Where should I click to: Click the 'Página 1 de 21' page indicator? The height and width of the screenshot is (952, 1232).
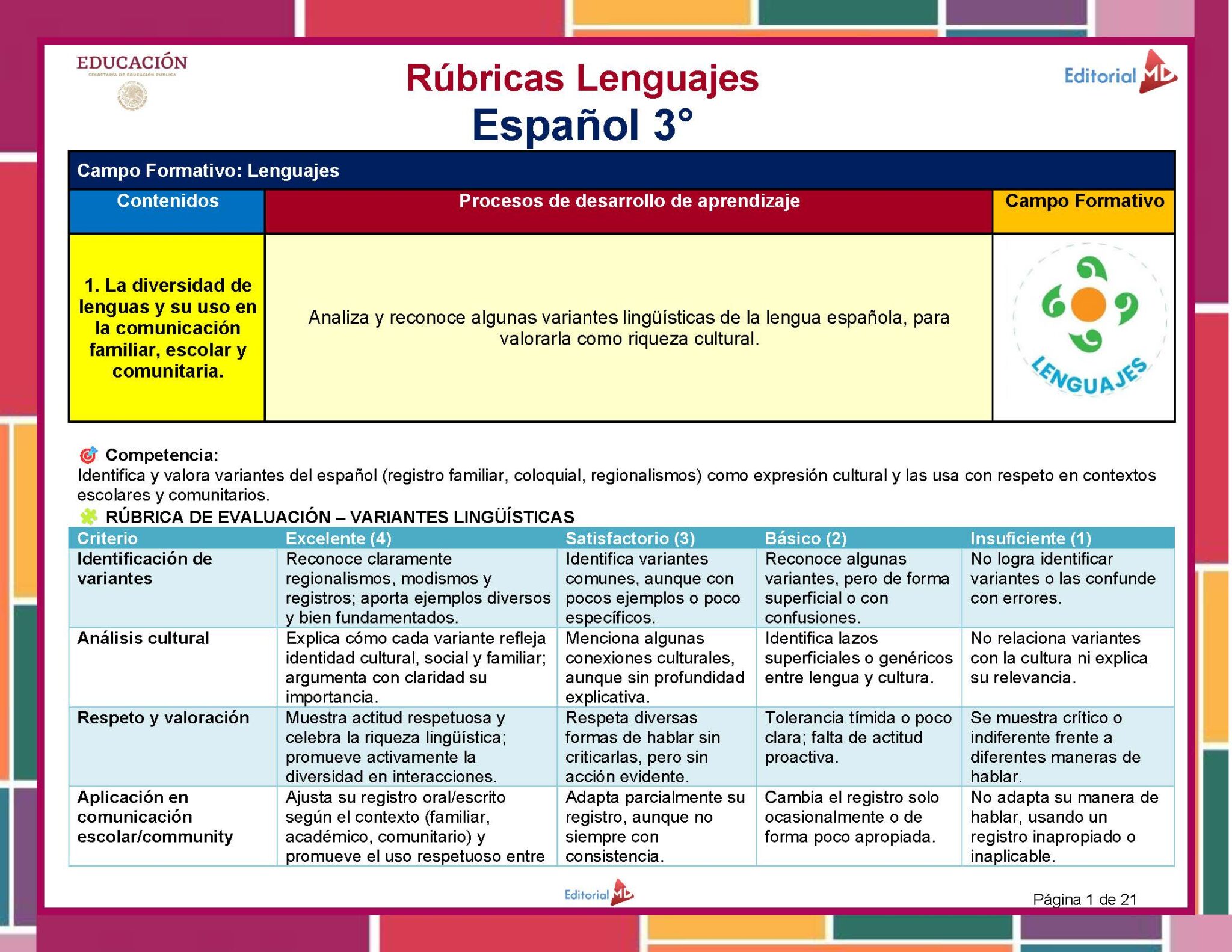tap(1085, 900)
